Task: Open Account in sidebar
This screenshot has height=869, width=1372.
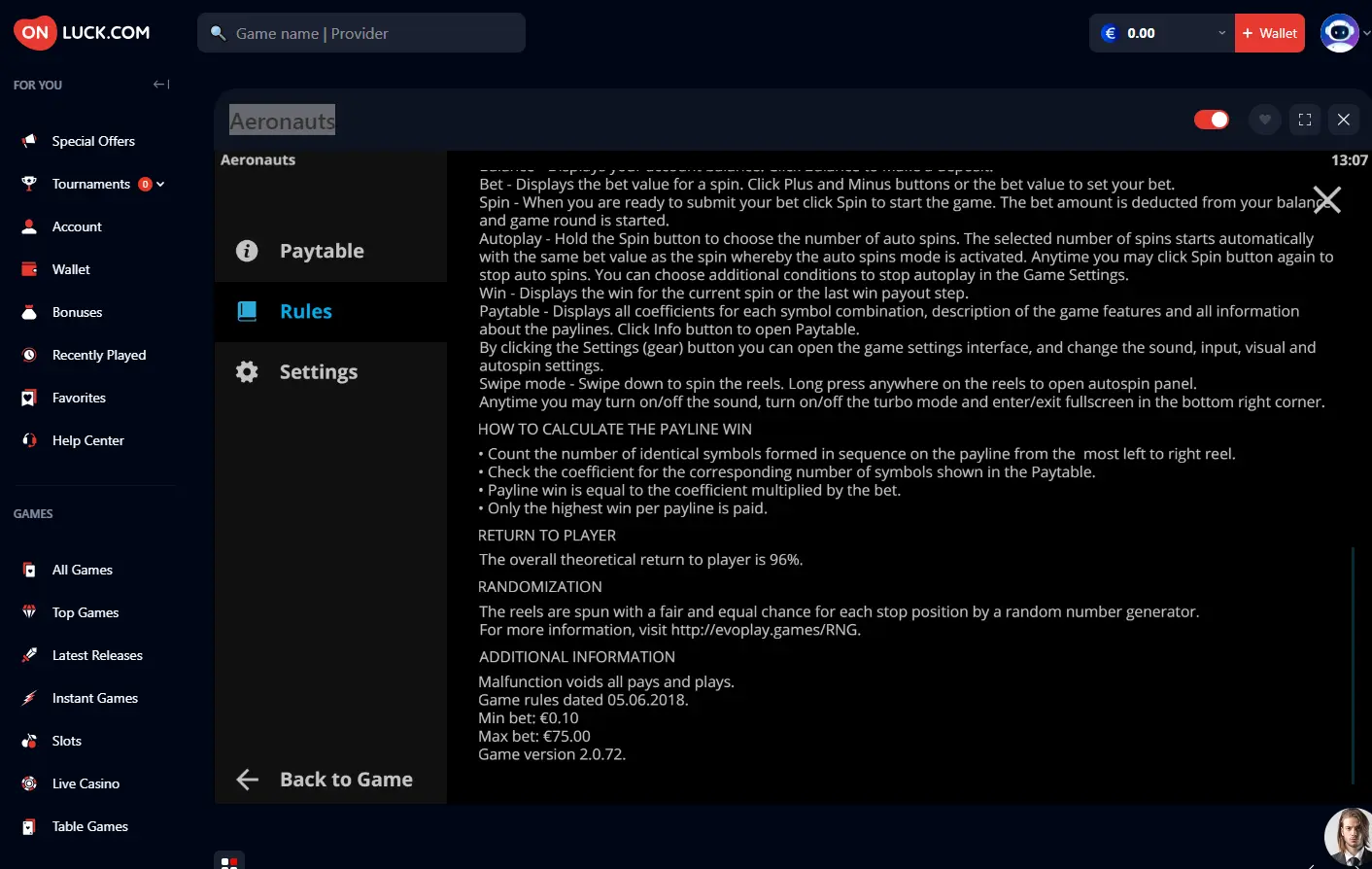Action: pyautogui.click(x=77, y=226)
